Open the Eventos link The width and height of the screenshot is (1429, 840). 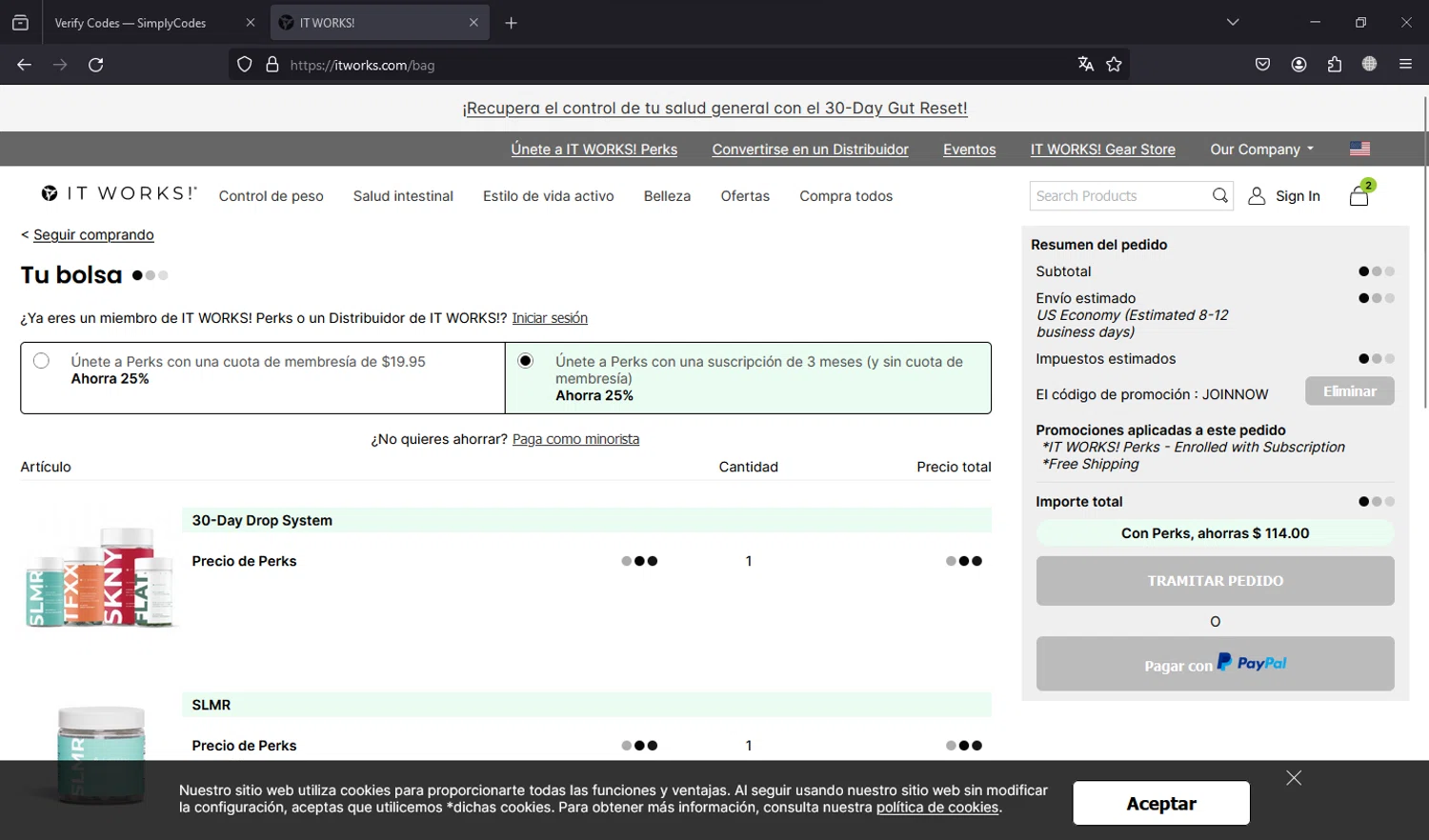click(x=970, y=150)
